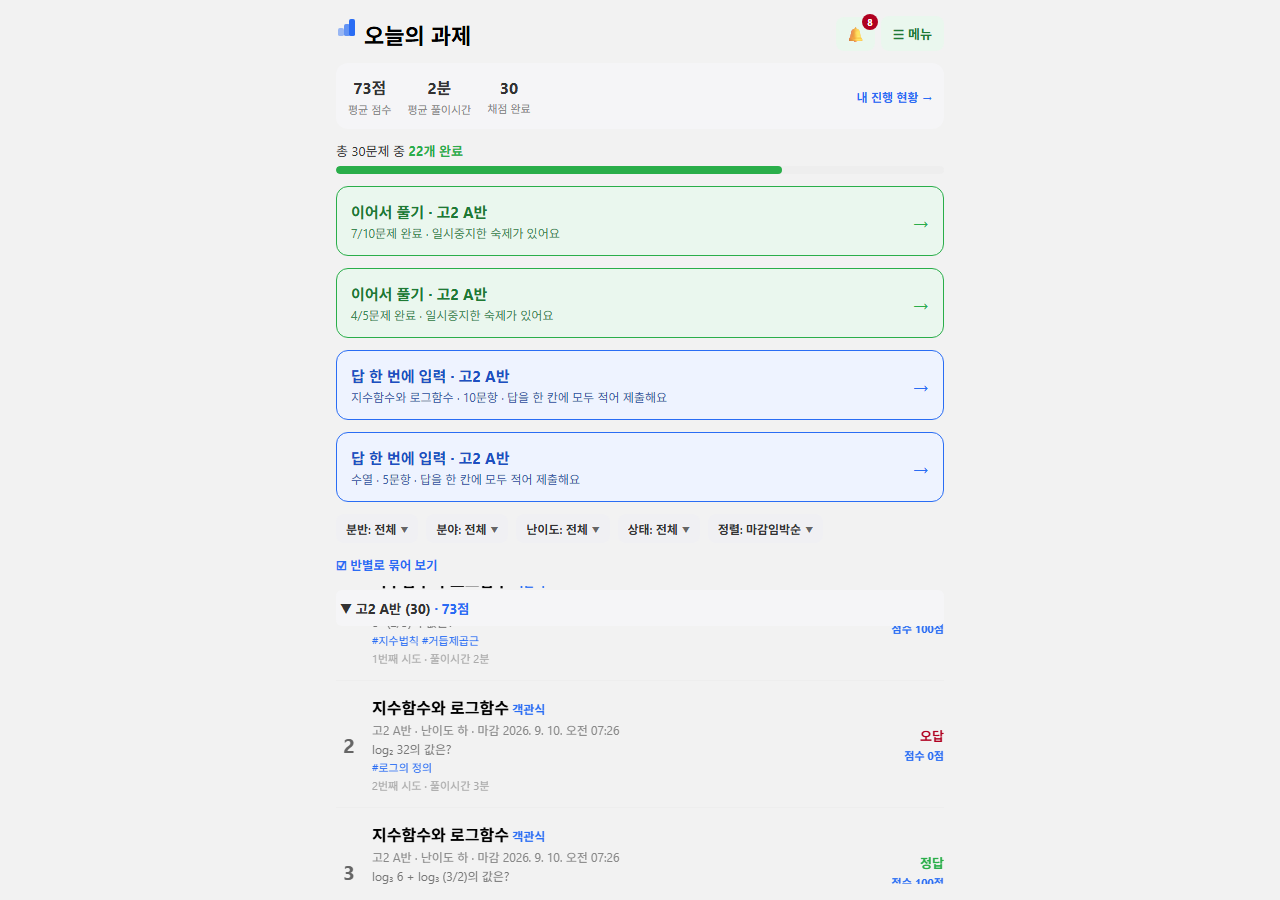Click the 2분 평균 풀이시간 stat
The height and width of the screenshot is (900, 1280).
tap(439, 97)
